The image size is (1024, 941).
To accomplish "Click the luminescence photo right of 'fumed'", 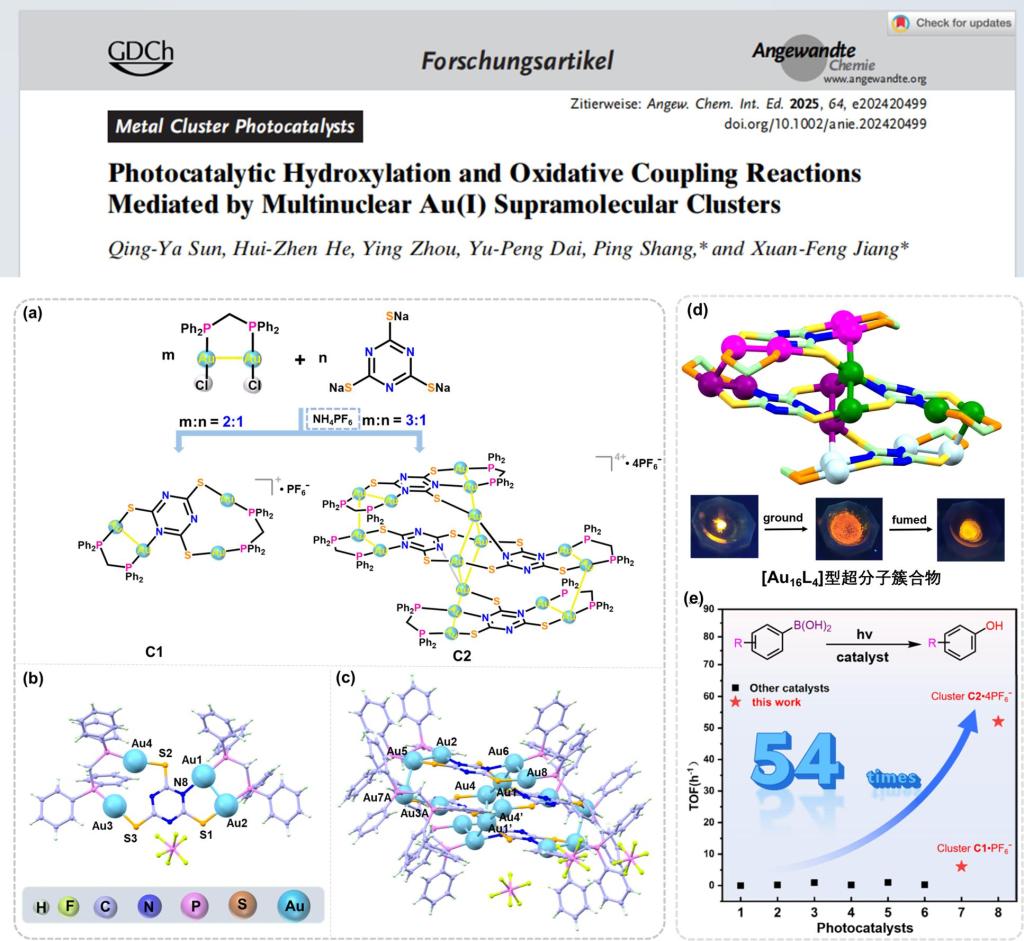I will 970,530.
